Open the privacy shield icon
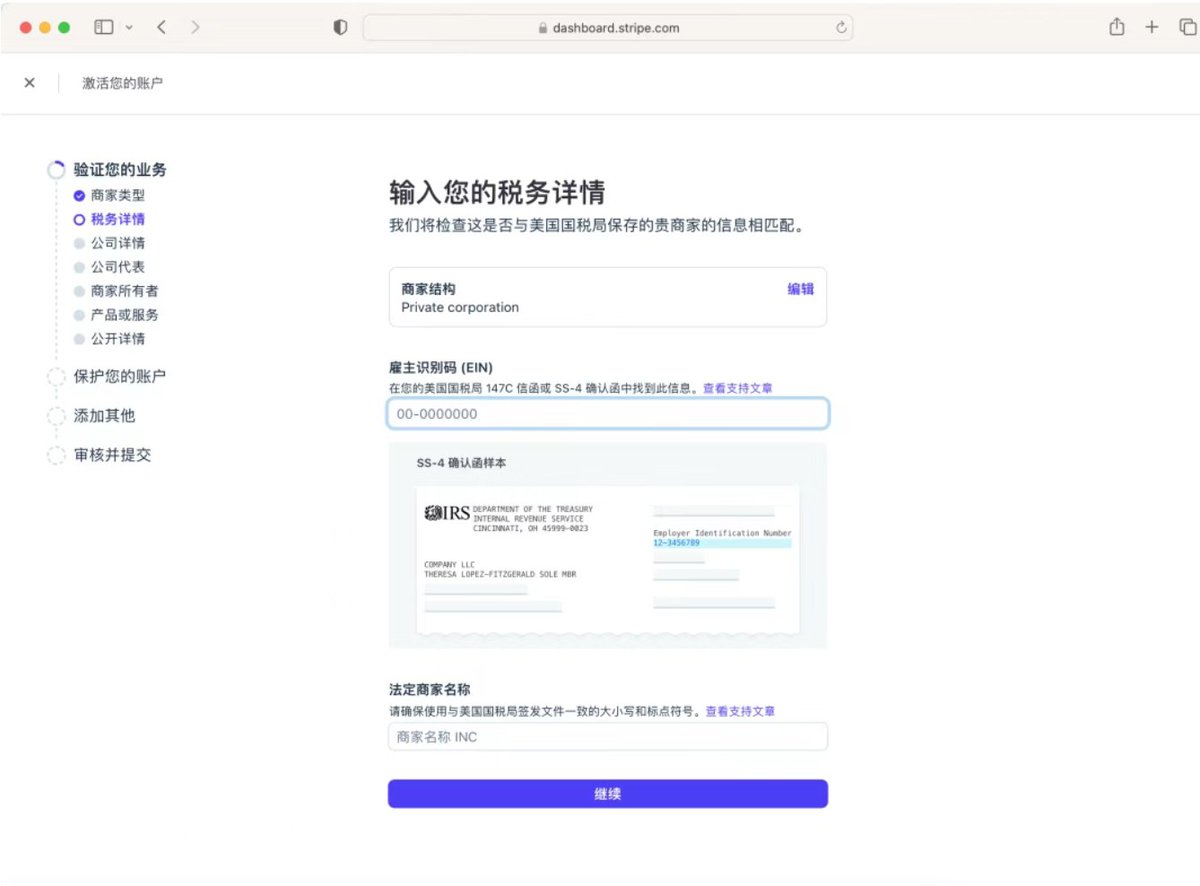Screen dimensions: 1200x886 click(340, 28)
